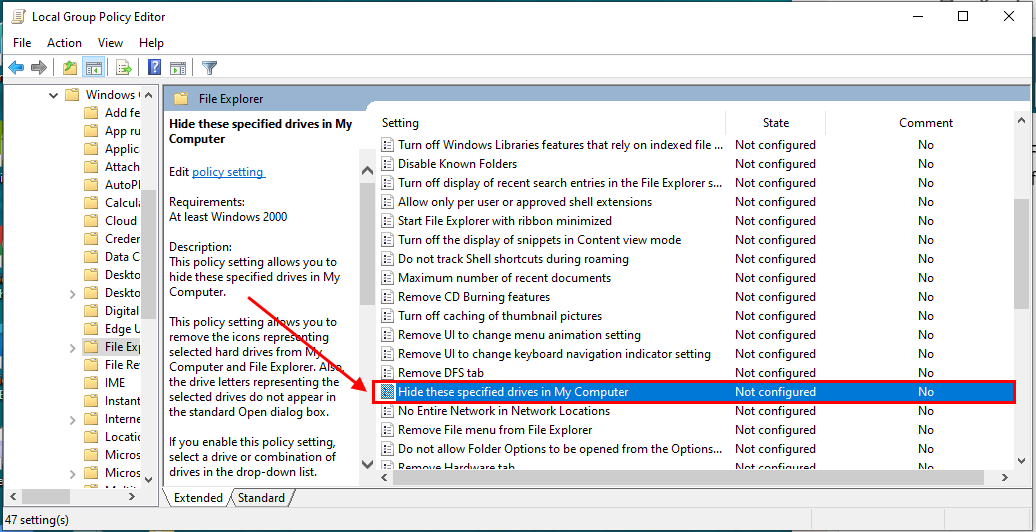
Task: Click the Forward arrow toolbar icon
Action: click(39, 68)
